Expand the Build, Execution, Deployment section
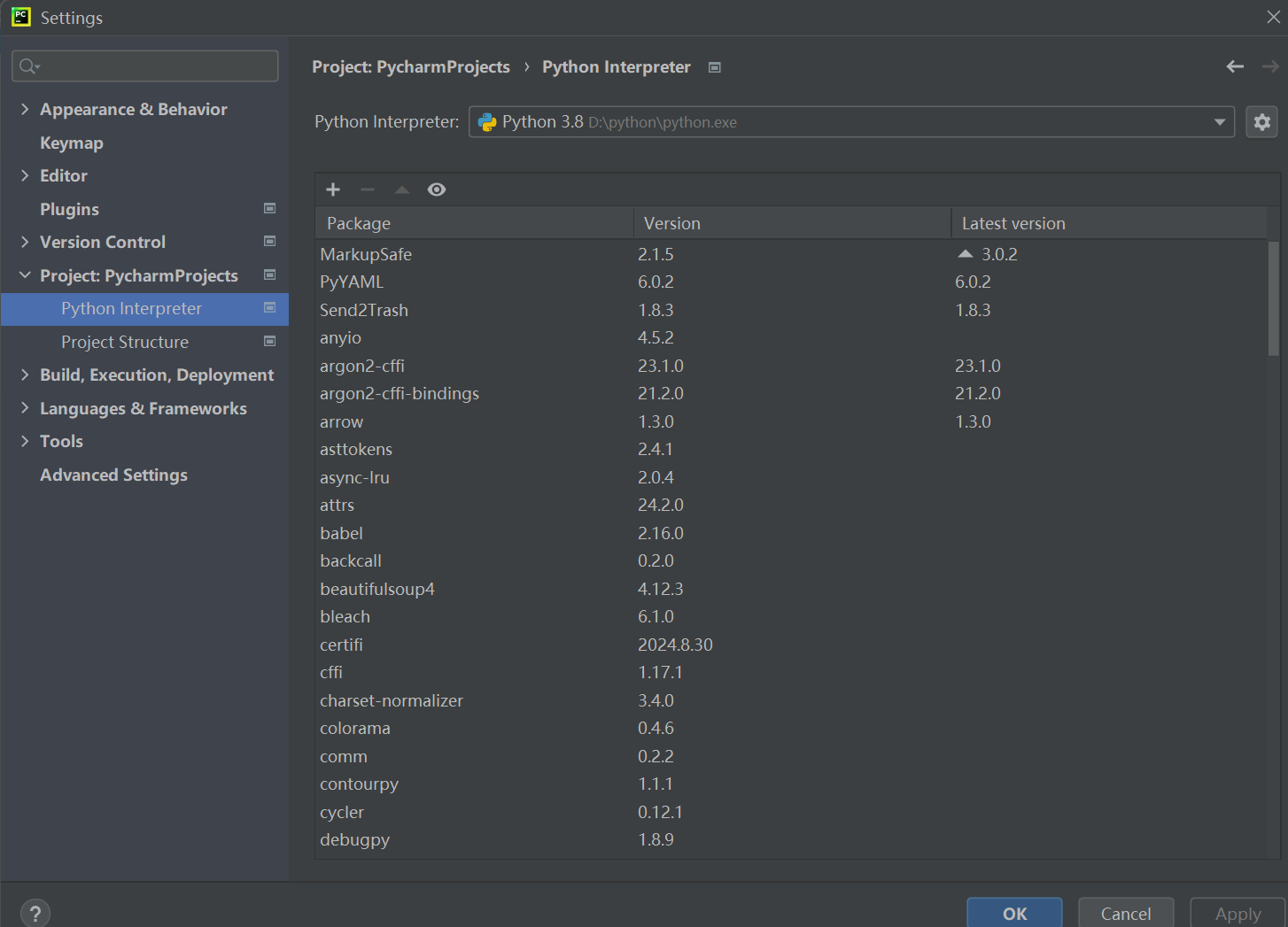The image size is (1288, 927). click(25, 375)
